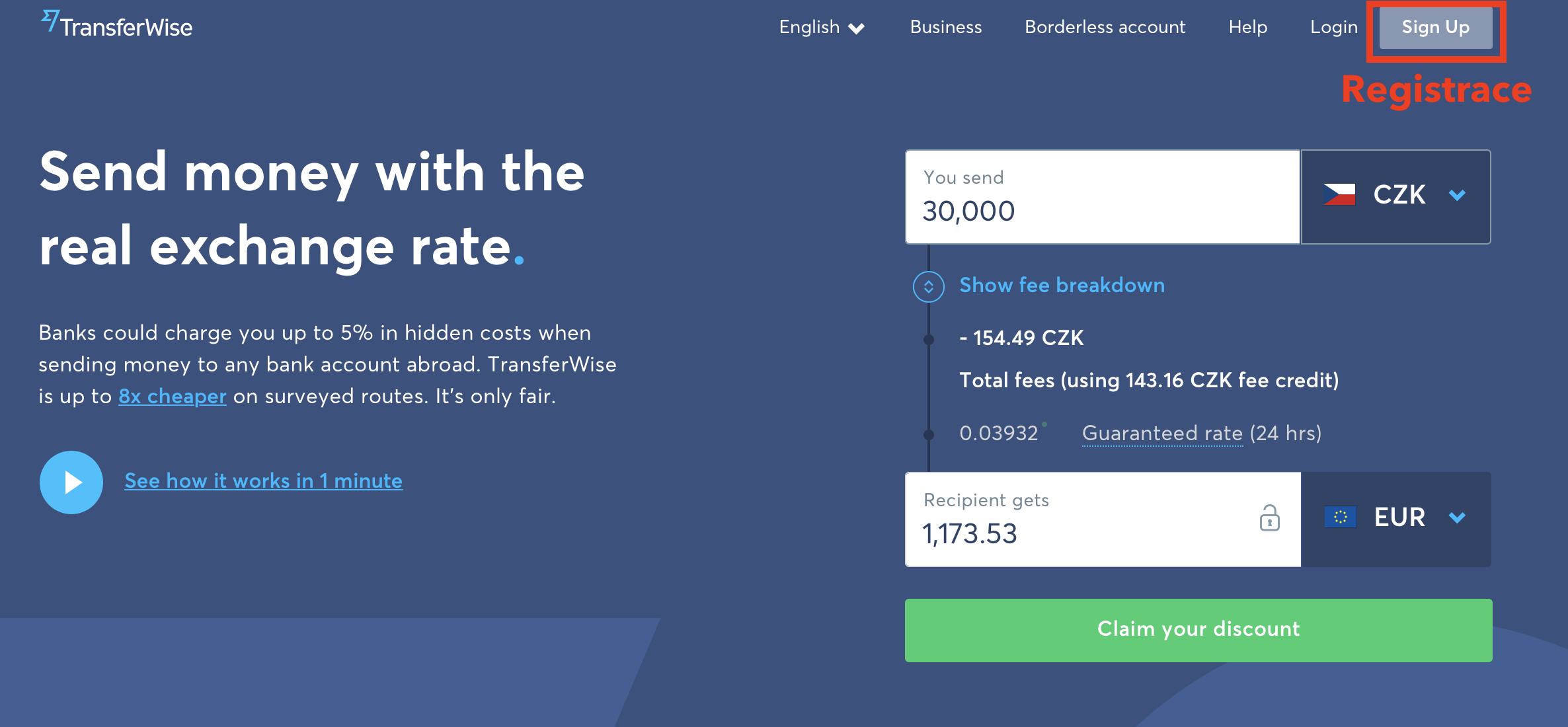Go to Borderless account
This screenshot has height=727, width=1568.
1105,27
